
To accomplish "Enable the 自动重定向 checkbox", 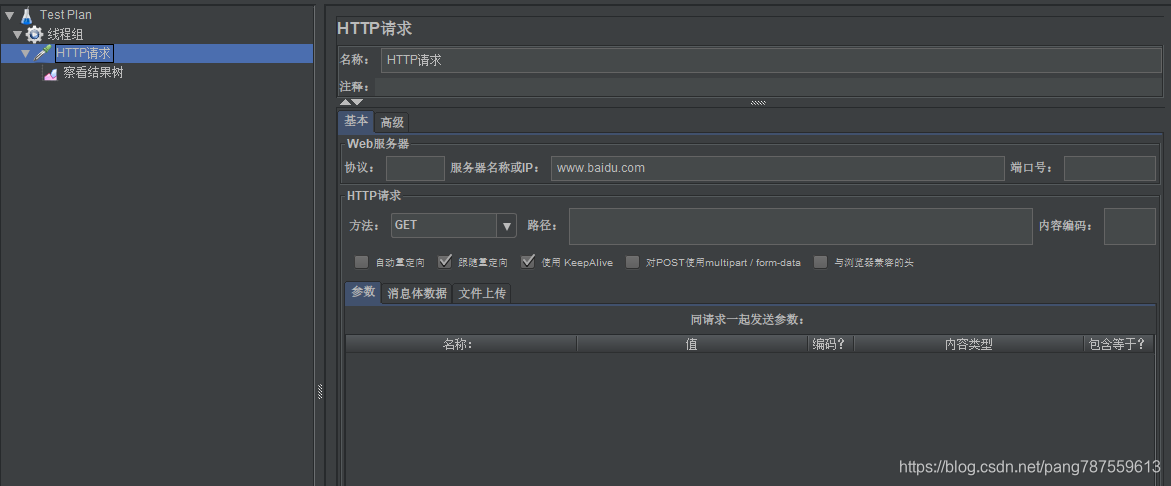I will click(x=361, y=262).
